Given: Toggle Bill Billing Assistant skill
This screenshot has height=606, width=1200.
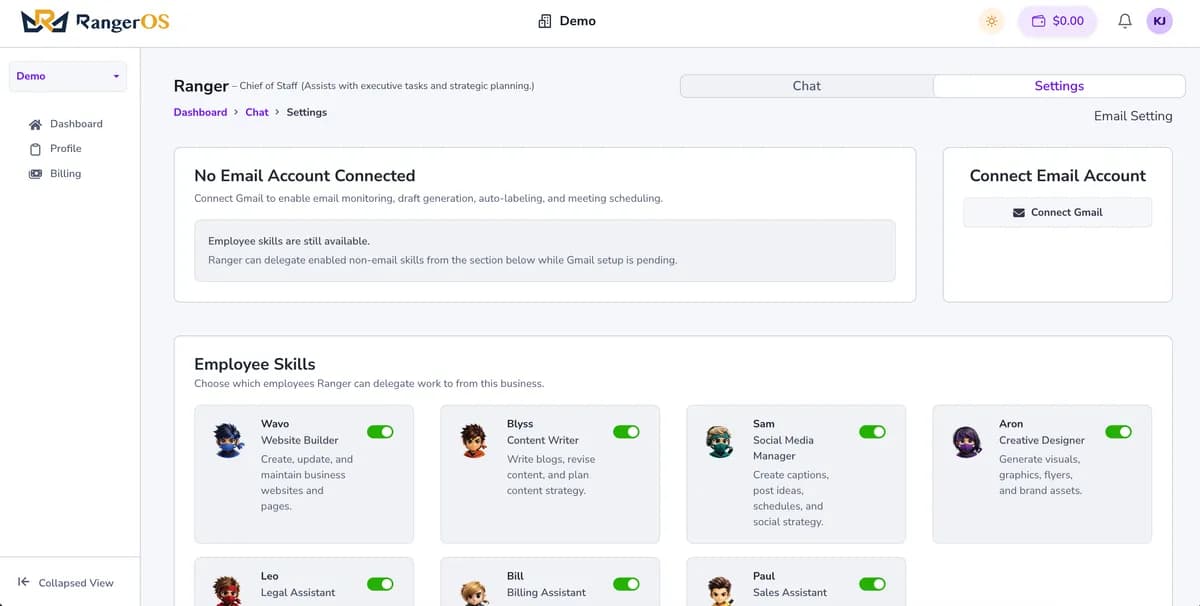Looking at the screenshot, I should [x=626, y=584].
